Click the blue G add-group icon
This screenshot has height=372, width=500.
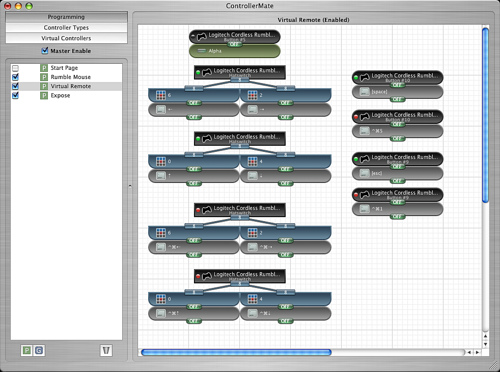coord(39,350)
